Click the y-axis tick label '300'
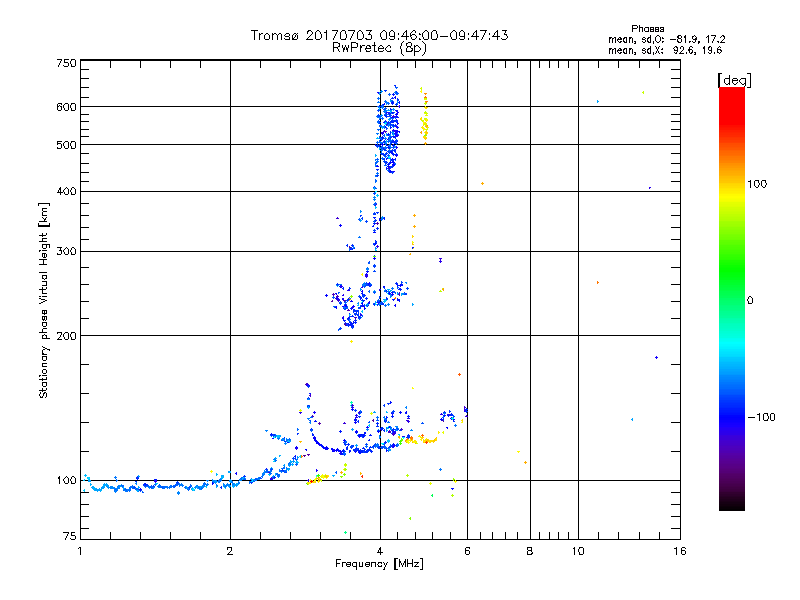 pos(67,252)
